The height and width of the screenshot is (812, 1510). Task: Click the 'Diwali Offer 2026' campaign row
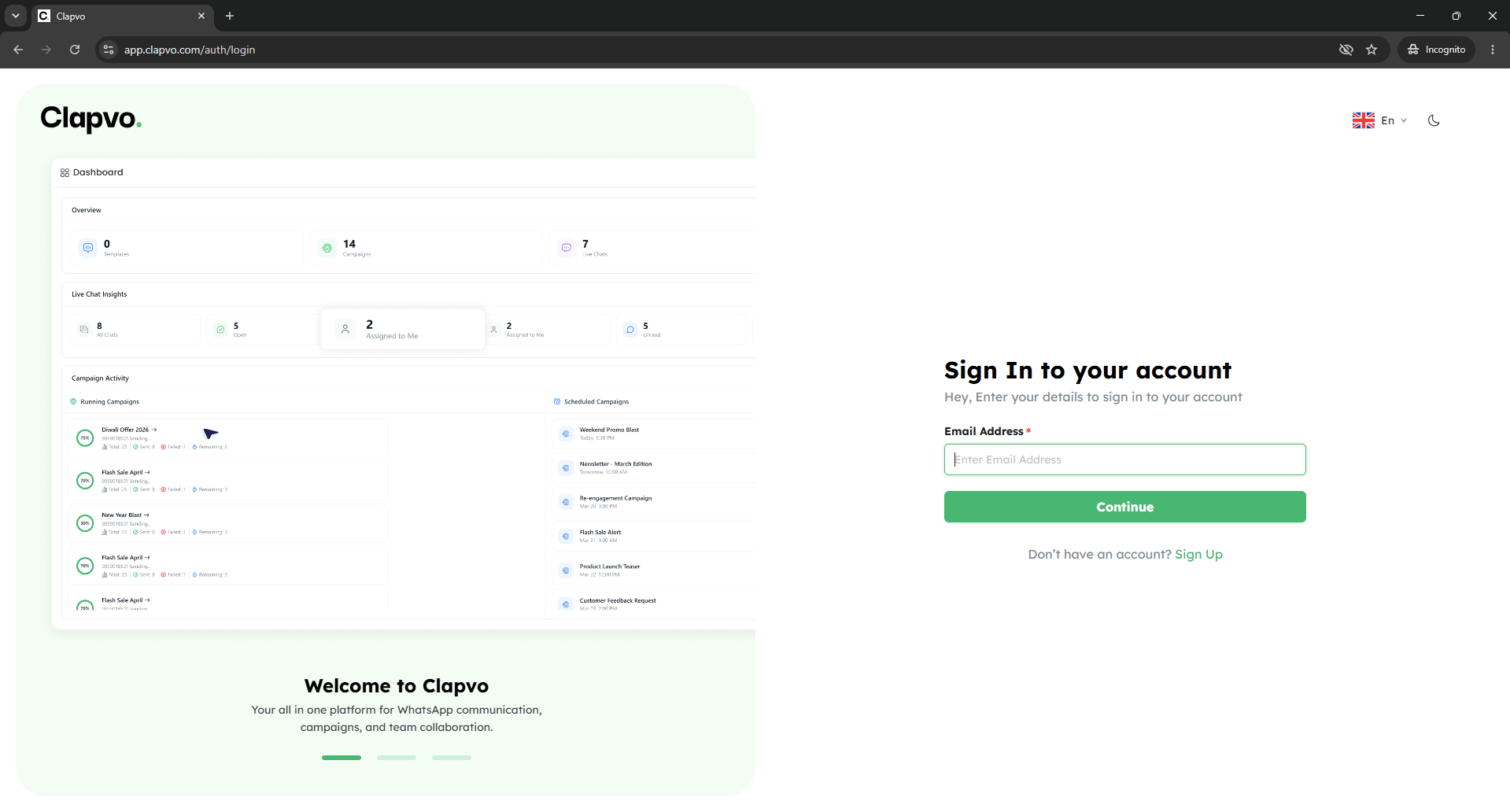click(x=228, y=438)
